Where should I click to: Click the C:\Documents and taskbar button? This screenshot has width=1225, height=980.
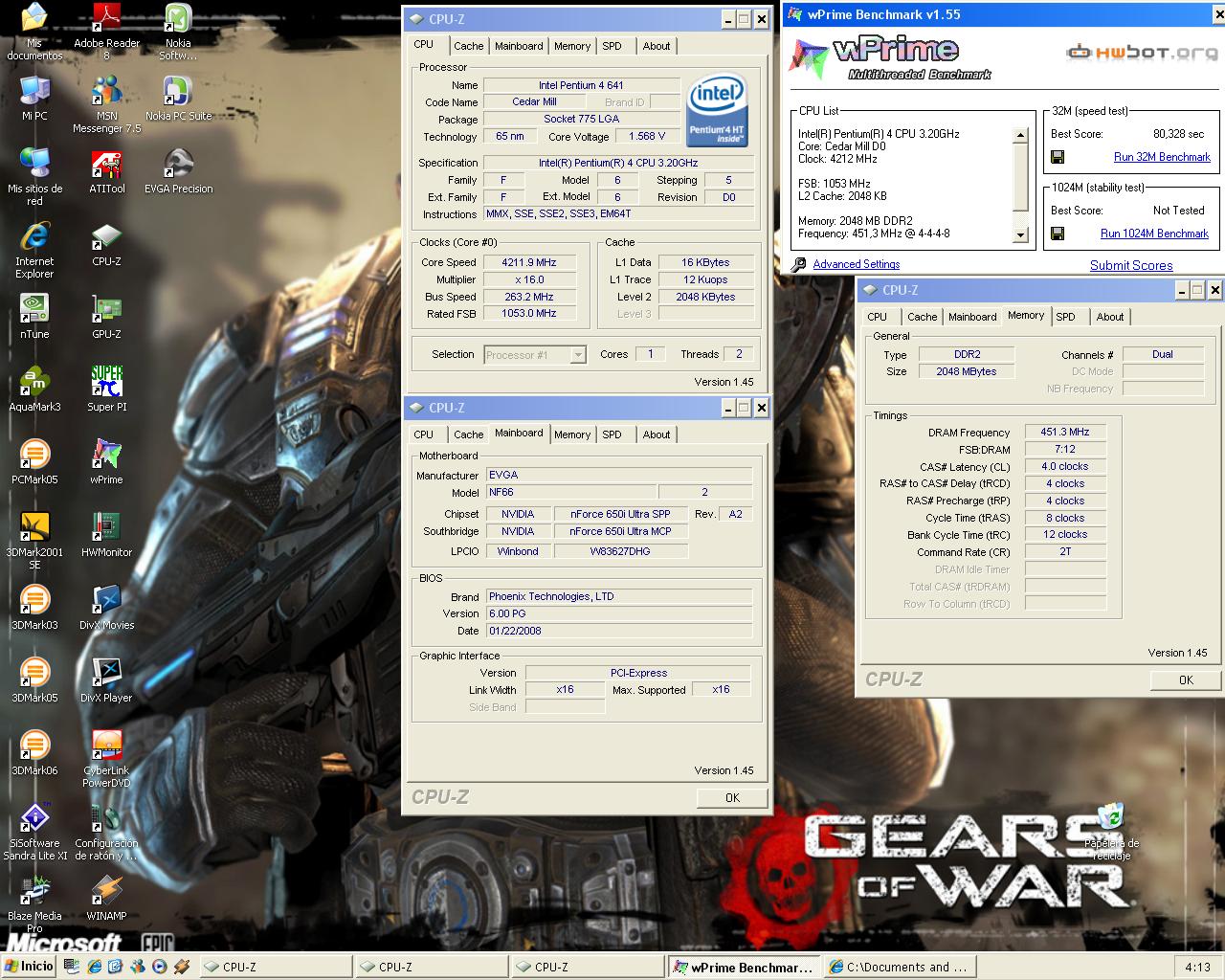click(x=900, y=967)
